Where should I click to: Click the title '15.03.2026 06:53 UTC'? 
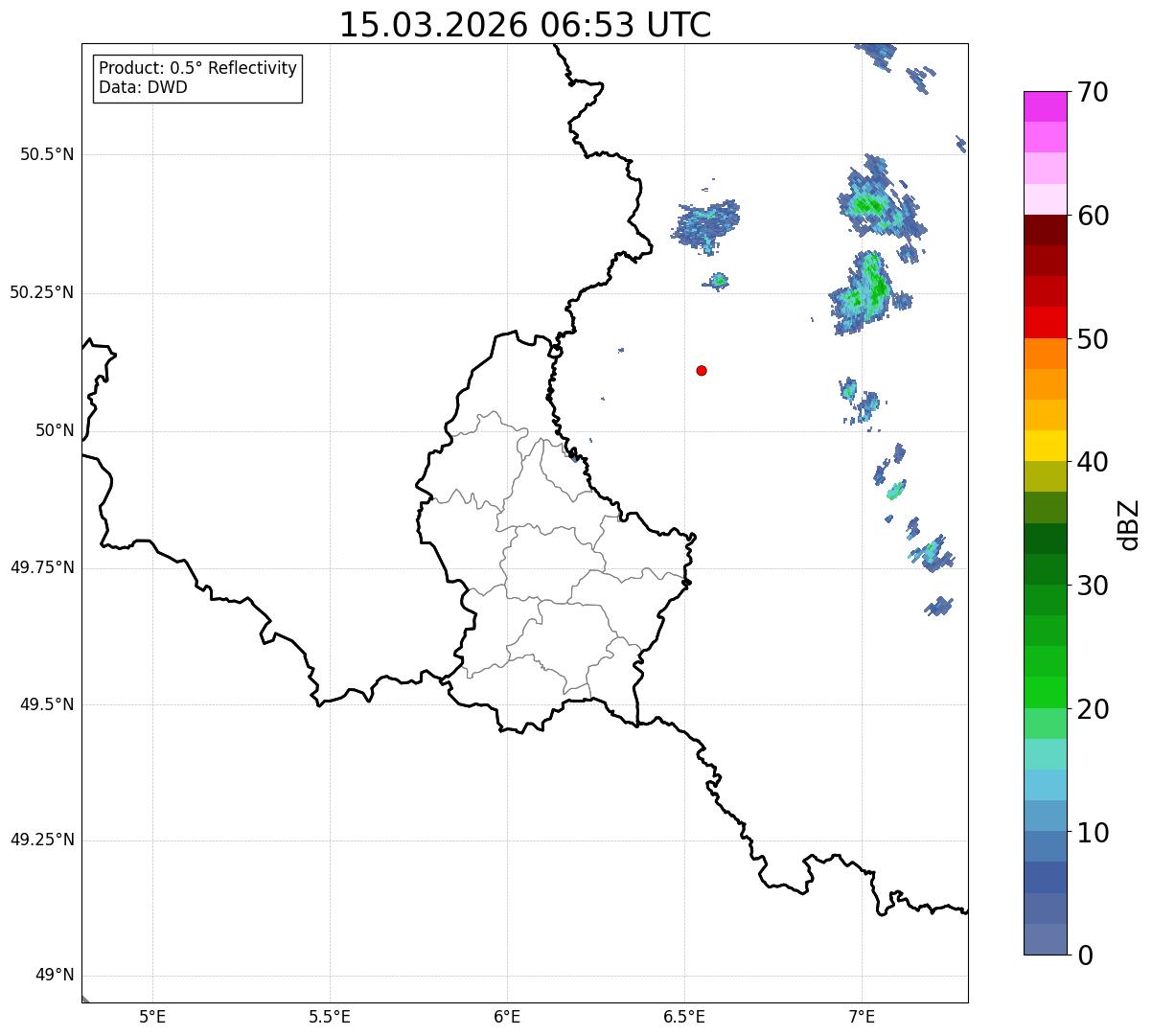coord(525,25)
